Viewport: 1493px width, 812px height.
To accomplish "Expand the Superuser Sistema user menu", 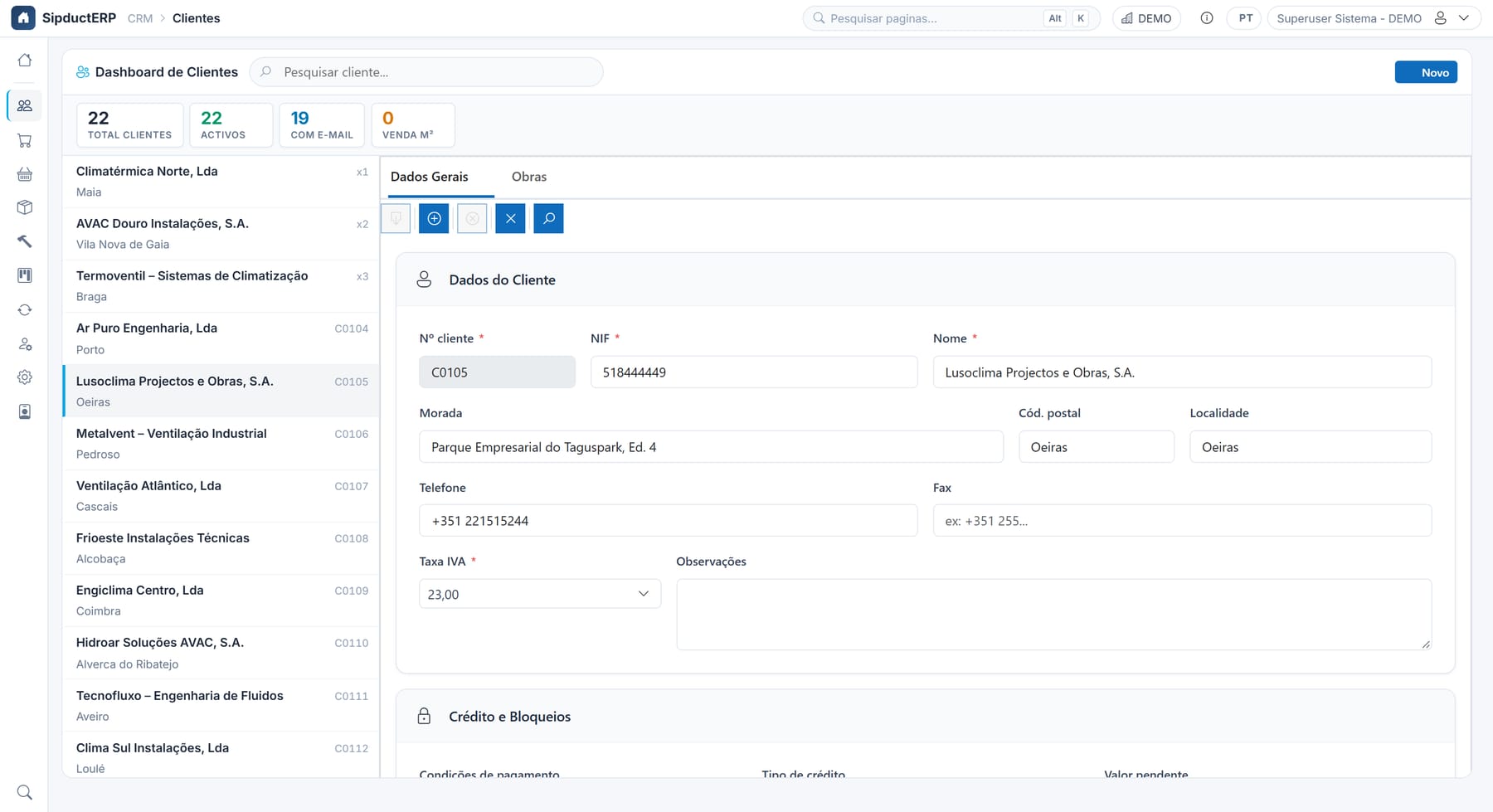I will click(x=1374, y=18).
